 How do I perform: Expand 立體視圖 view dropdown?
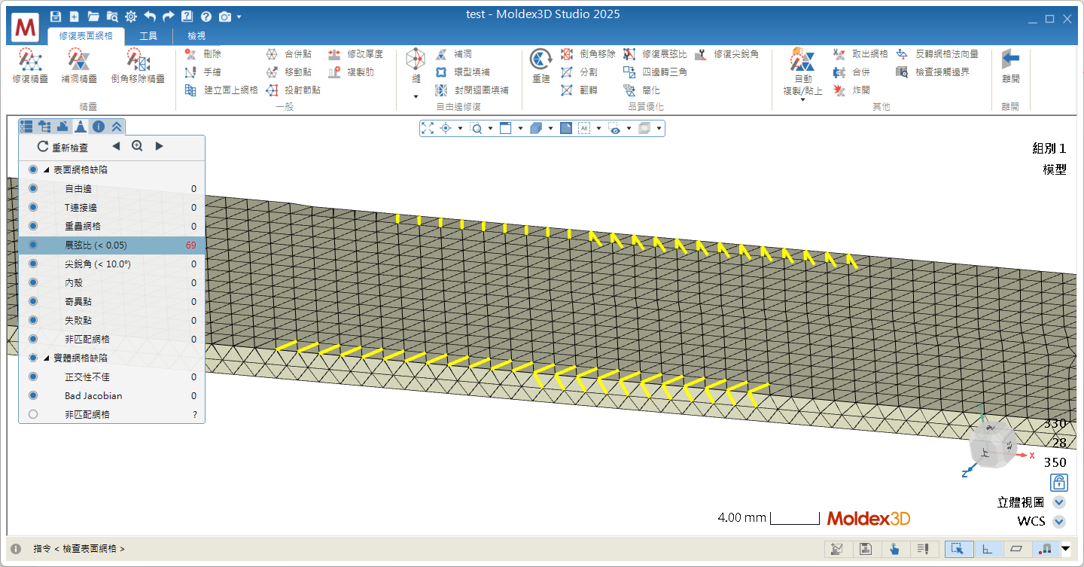1059,503
